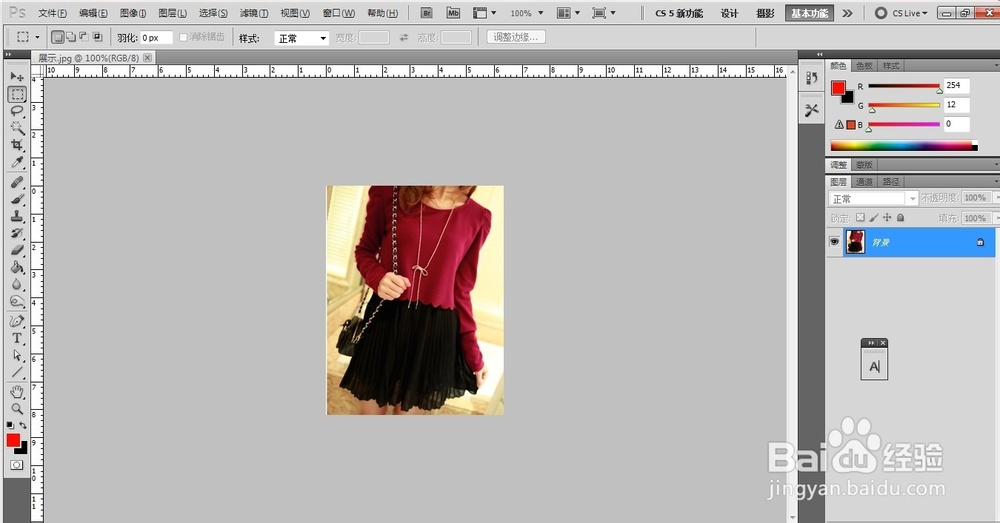Select the Zoom tool

point(17,409)
